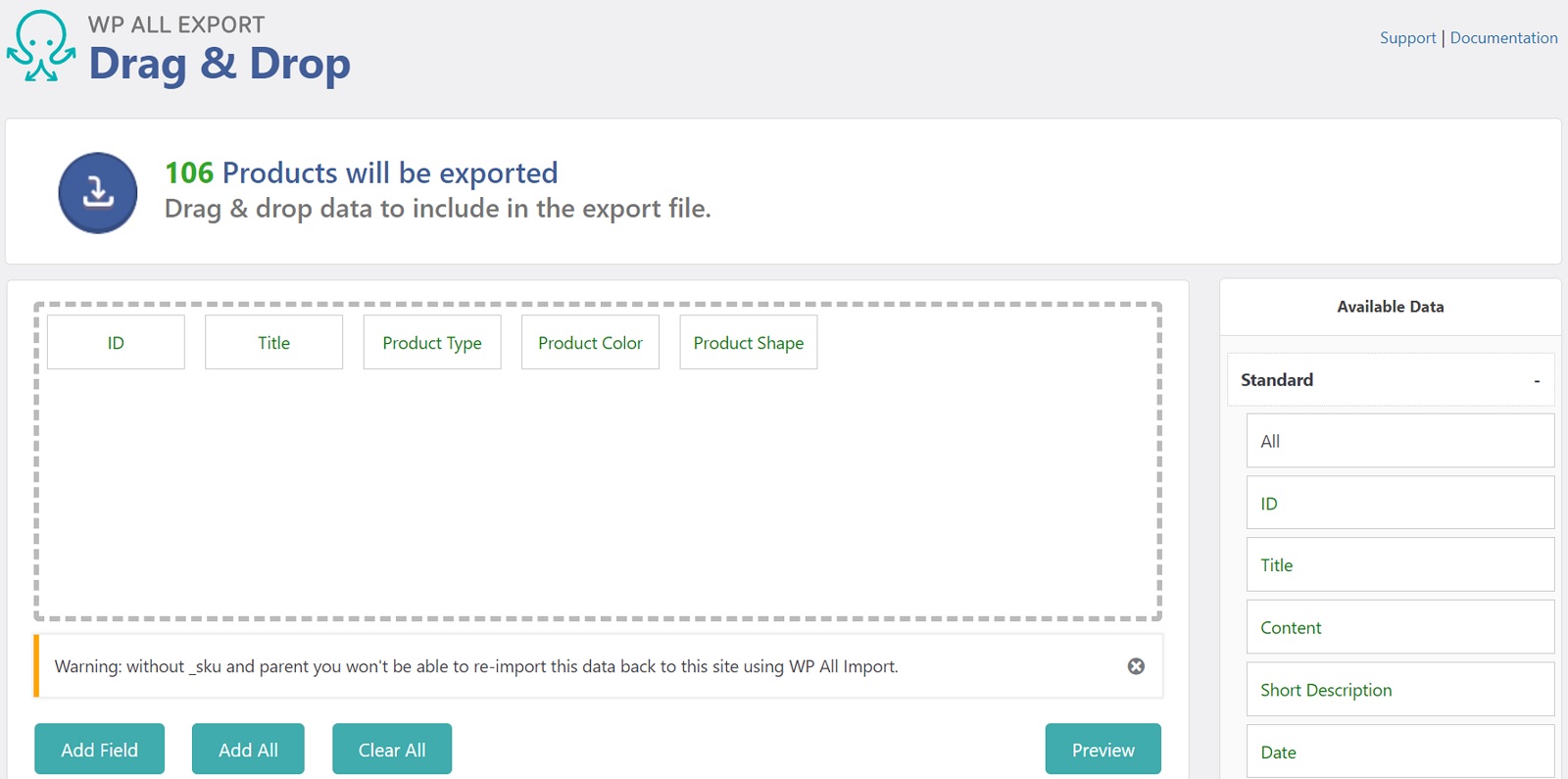
Task: Select the Title field in export area
Action: coord(273,343)
